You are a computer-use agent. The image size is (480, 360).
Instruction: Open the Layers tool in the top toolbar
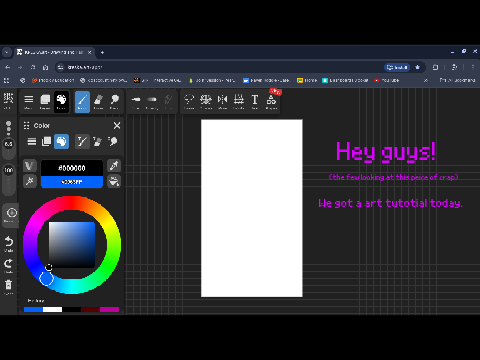[x=45, y=101]
